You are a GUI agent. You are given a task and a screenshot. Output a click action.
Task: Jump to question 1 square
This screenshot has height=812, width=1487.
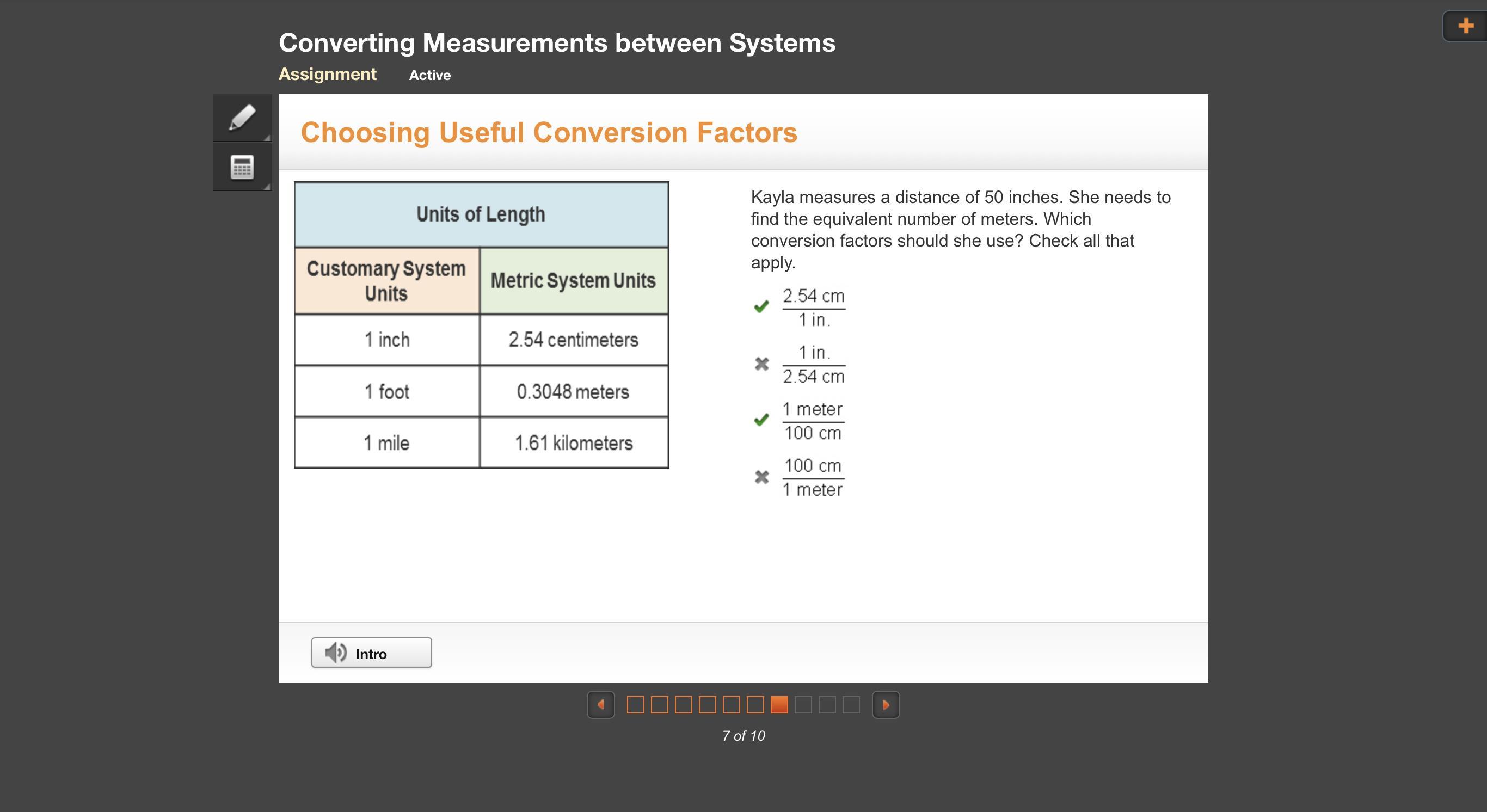(x=635, y=705)
